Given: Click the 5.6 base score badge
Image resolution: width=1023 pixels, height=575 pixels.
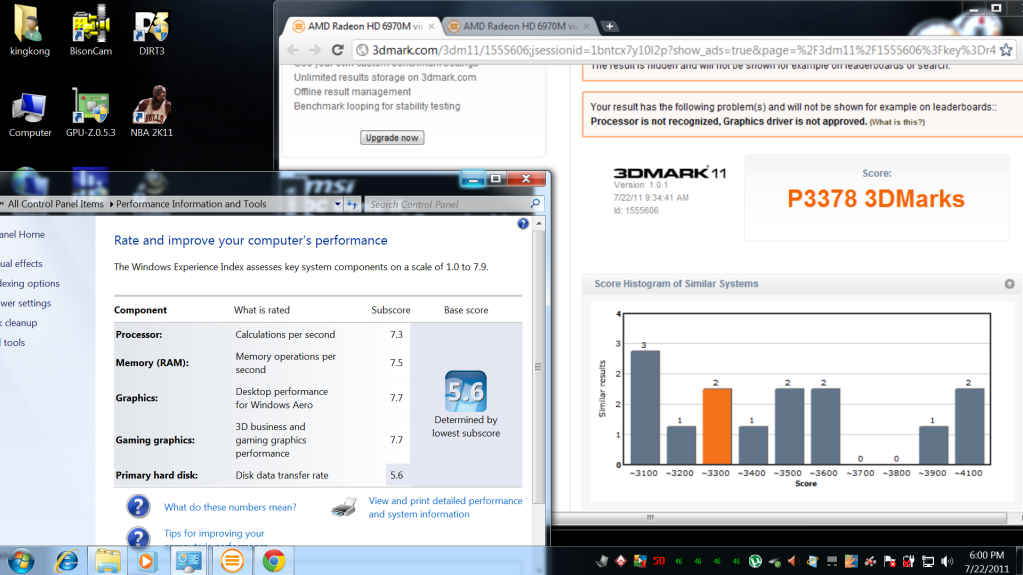Looking at the screenshot, I should click(x=466, y=391).
